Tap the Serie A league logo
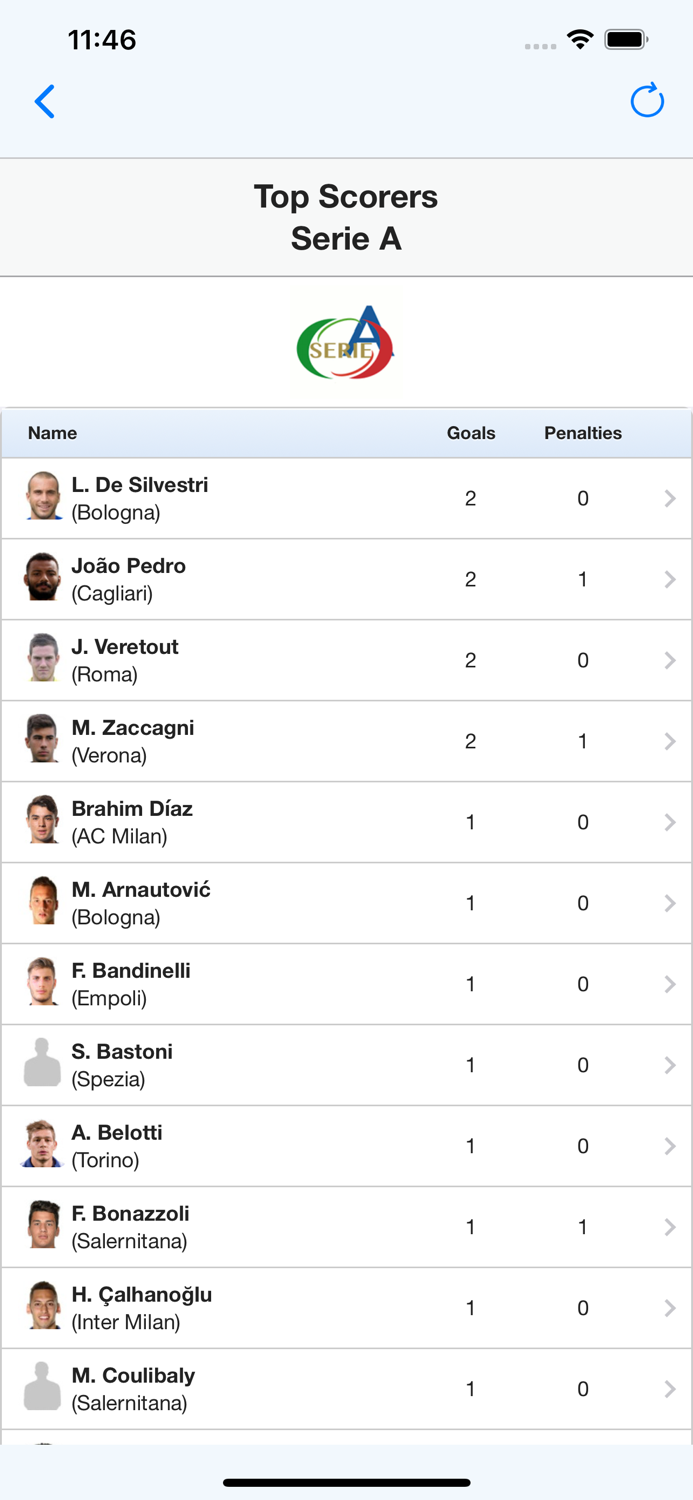This screenshot has width=693, height=1500. tap(345, 341)
